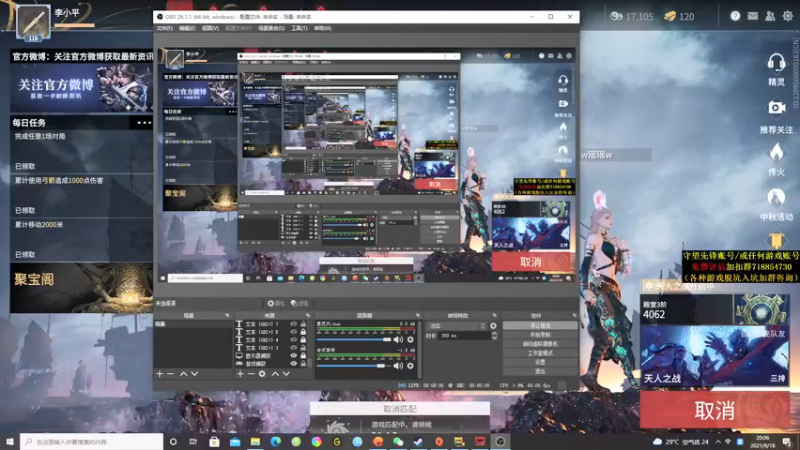Viewport: 800px width, 450px height.
Task: Open the 文件(F) menu in OBS
Action: (x=164, y=29)
